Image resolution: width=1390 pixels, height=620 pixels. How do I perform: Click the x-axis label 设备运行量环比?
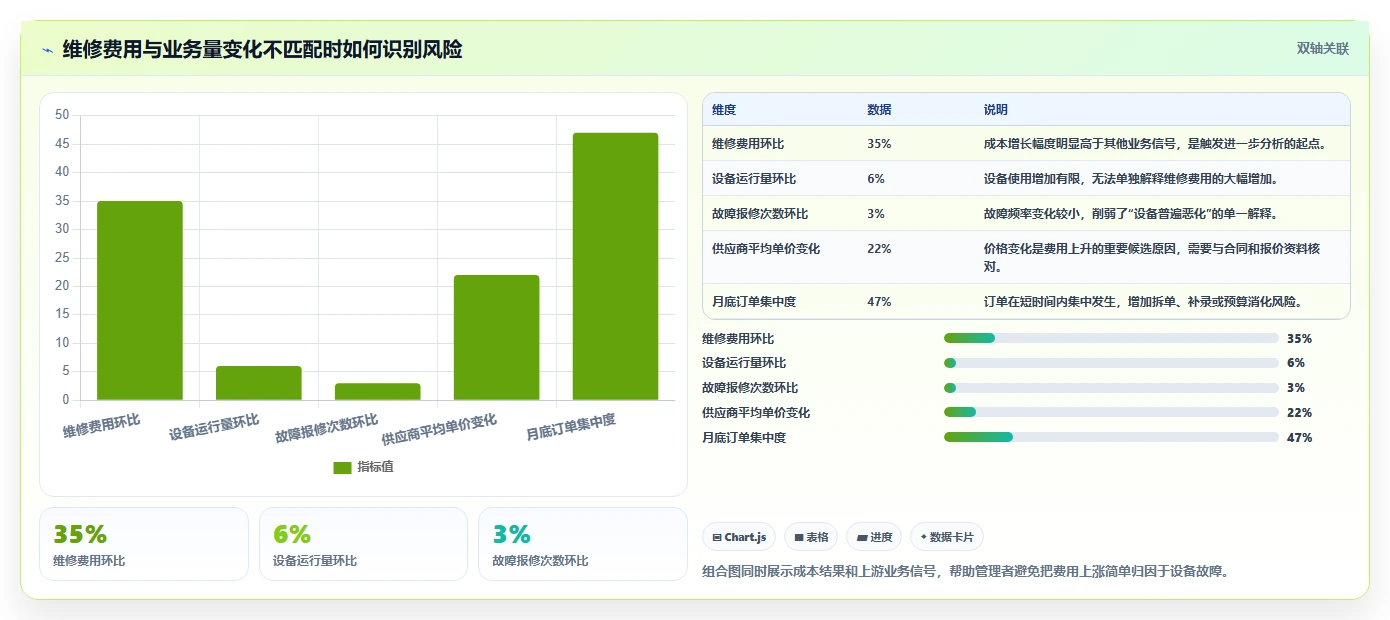click(x=214, y=427)
